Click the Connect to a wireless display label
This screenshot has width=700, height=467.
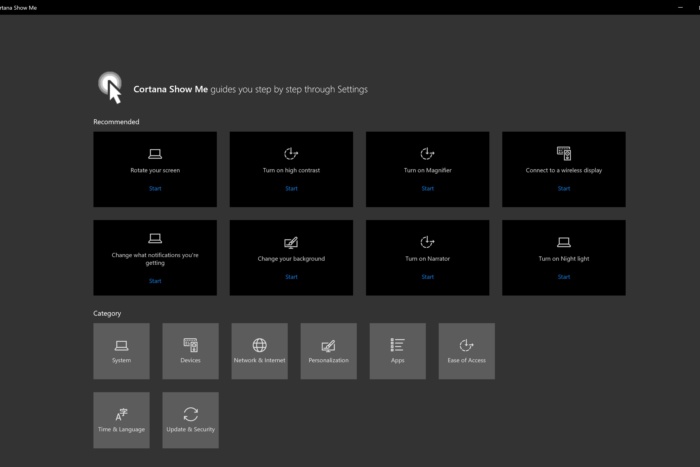click(x=564, y=170)
